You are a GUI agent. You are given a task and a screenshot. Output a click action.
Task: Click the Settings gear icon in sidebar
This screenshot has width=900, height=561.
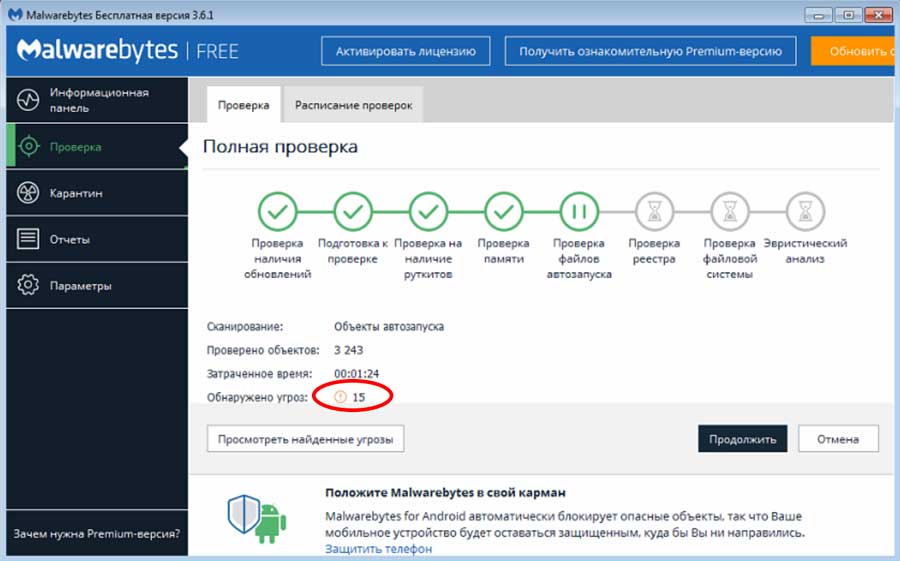coord(28,285)
